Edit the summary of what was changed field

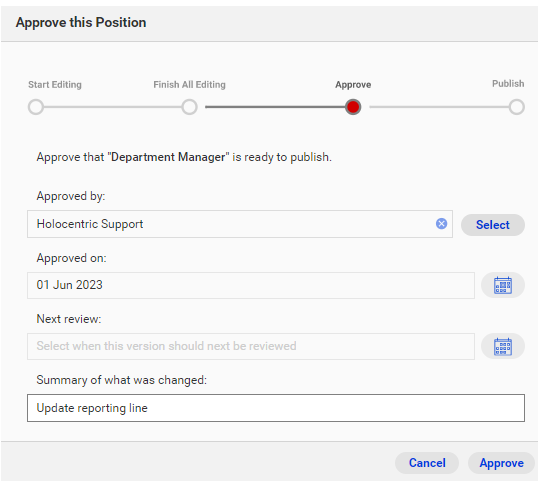pyautogui.click(x=276, y=408)
